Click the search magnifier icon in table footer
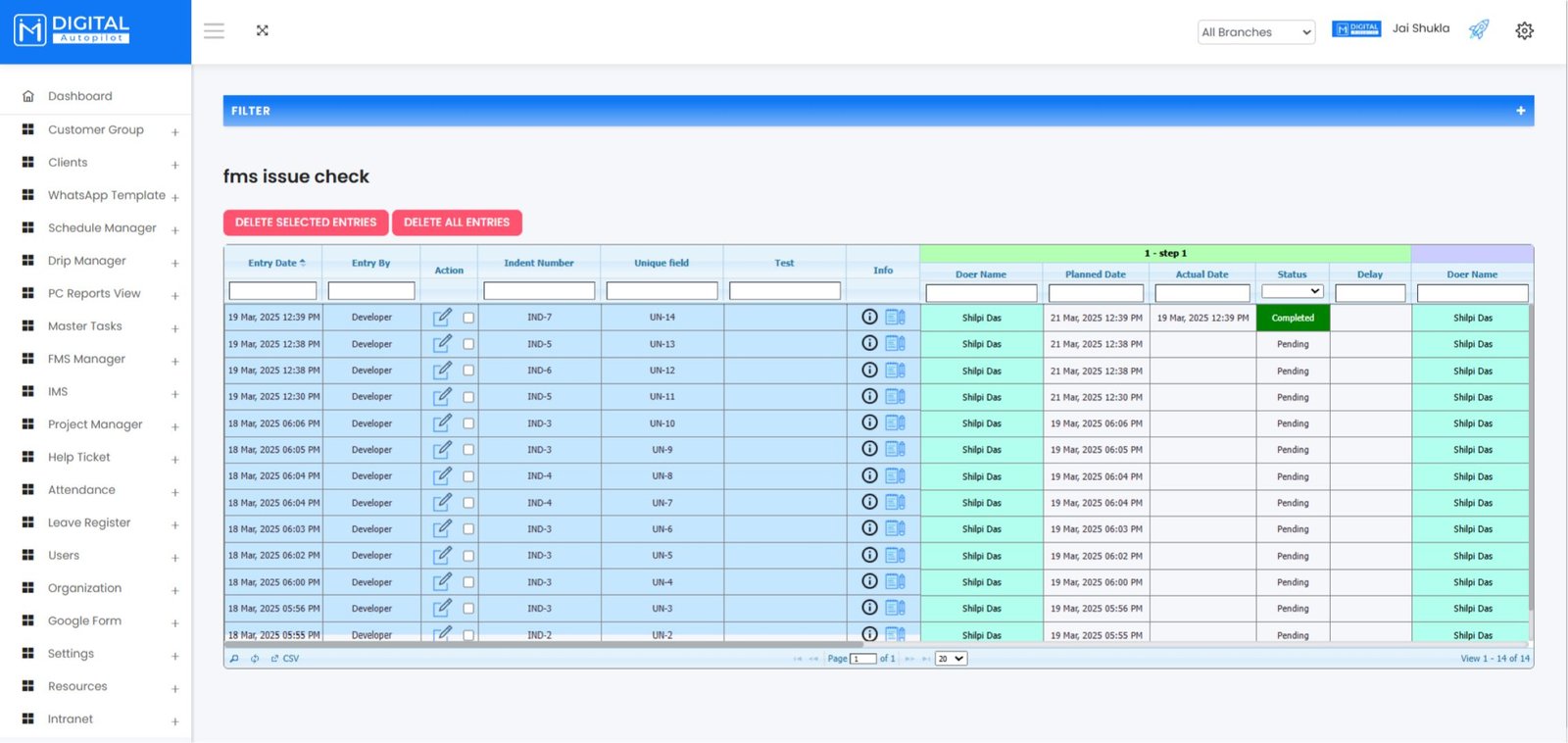The image size is (1568, 743). (x=234, y=659)
